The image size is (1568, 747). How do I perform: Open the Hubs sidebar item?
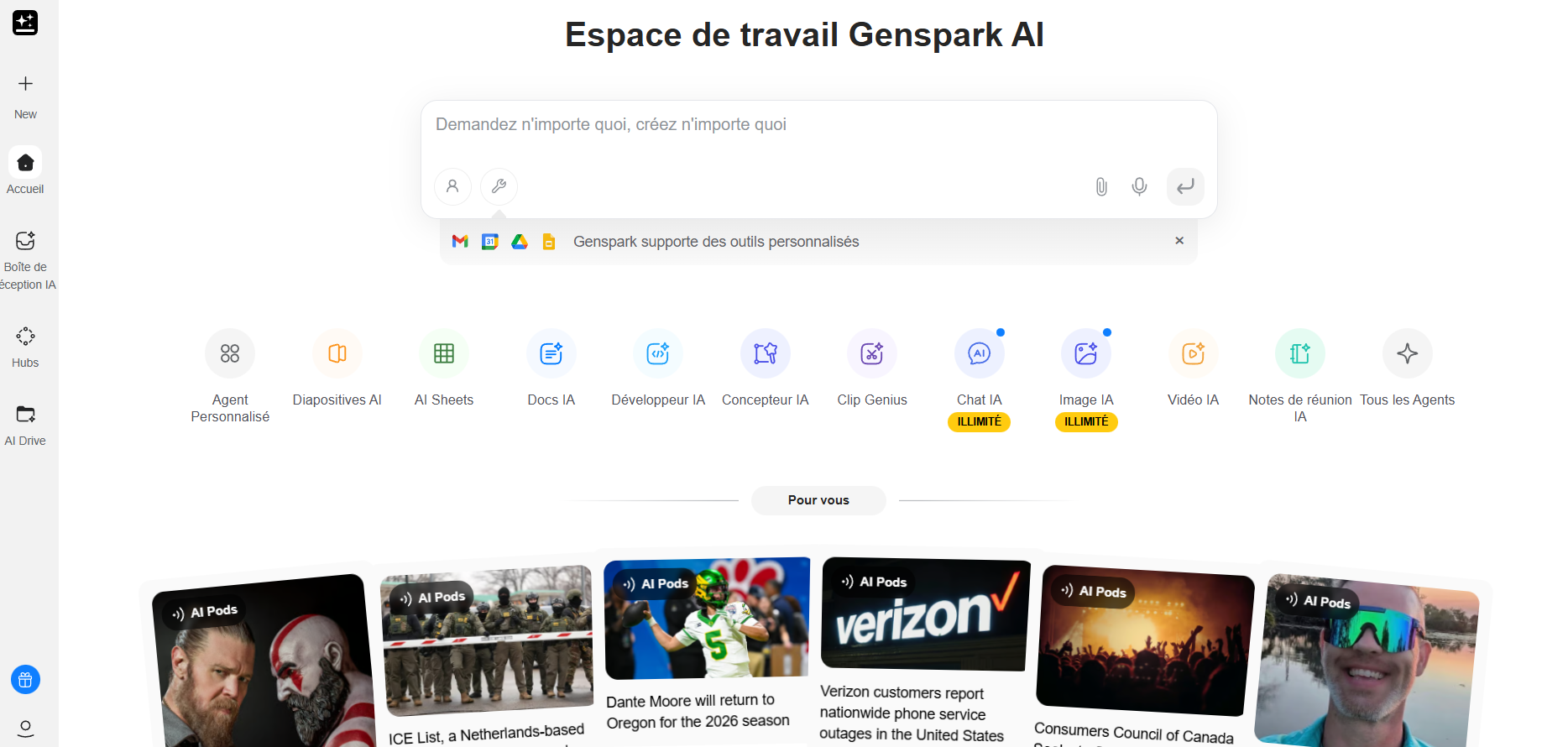click(25, 347)
